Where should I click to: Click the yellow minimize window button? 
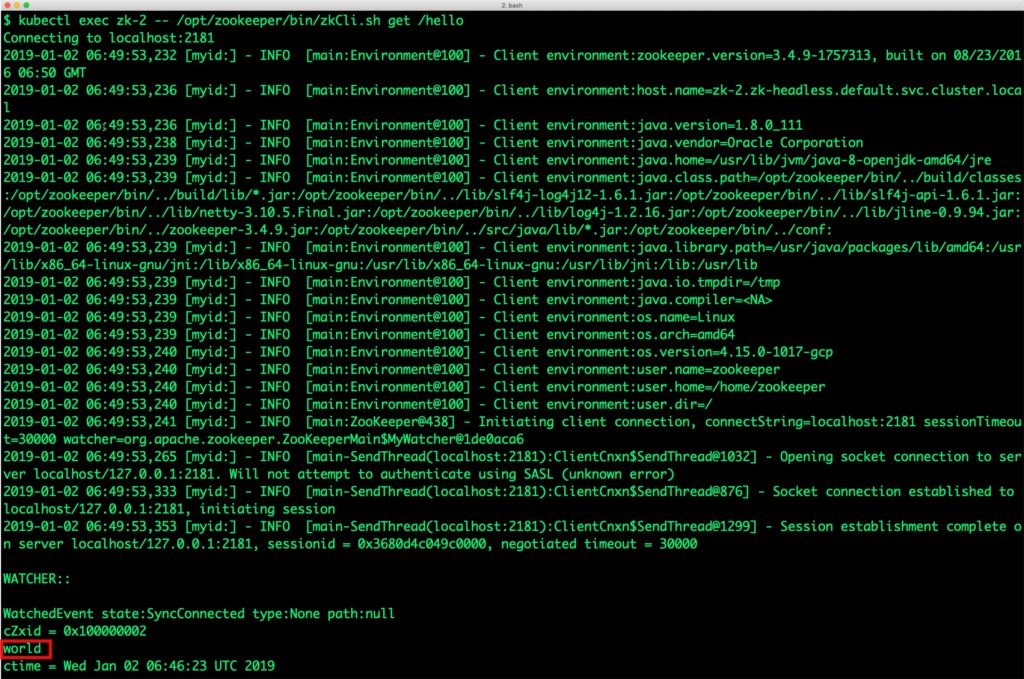17,5
